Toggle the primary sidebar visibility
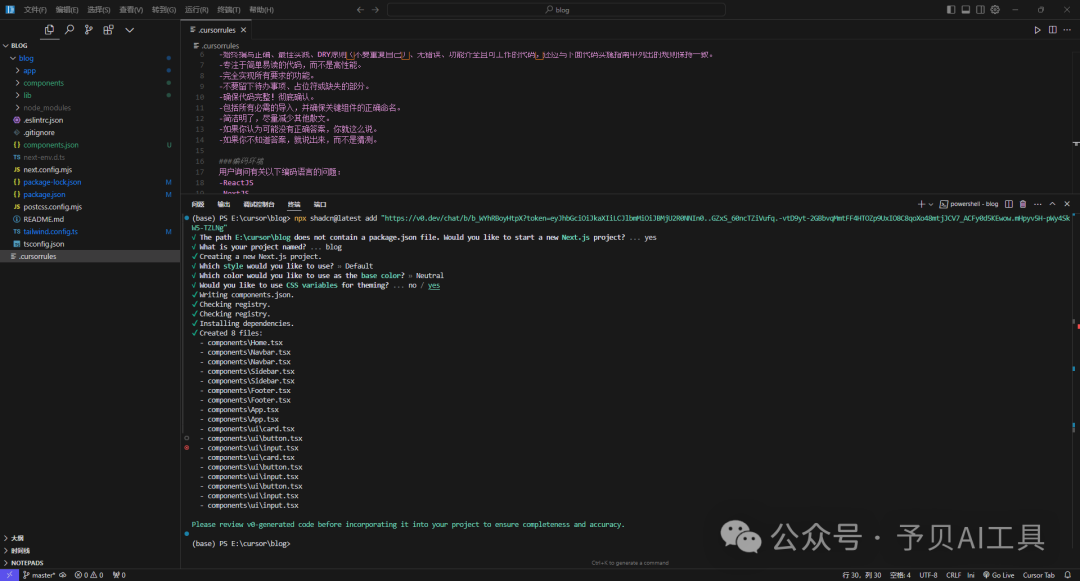Screen dimensions: 1080x581 (x=951, y=10)
